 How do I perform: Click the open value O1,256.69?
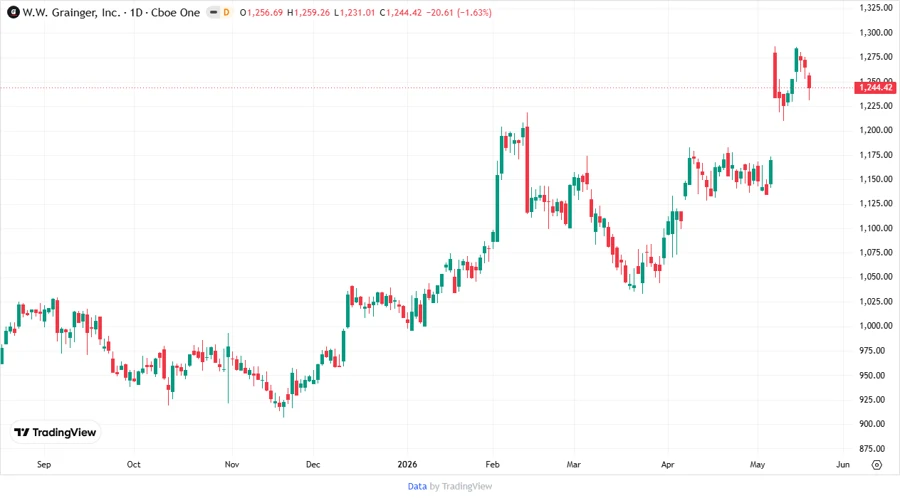point(261,13)
